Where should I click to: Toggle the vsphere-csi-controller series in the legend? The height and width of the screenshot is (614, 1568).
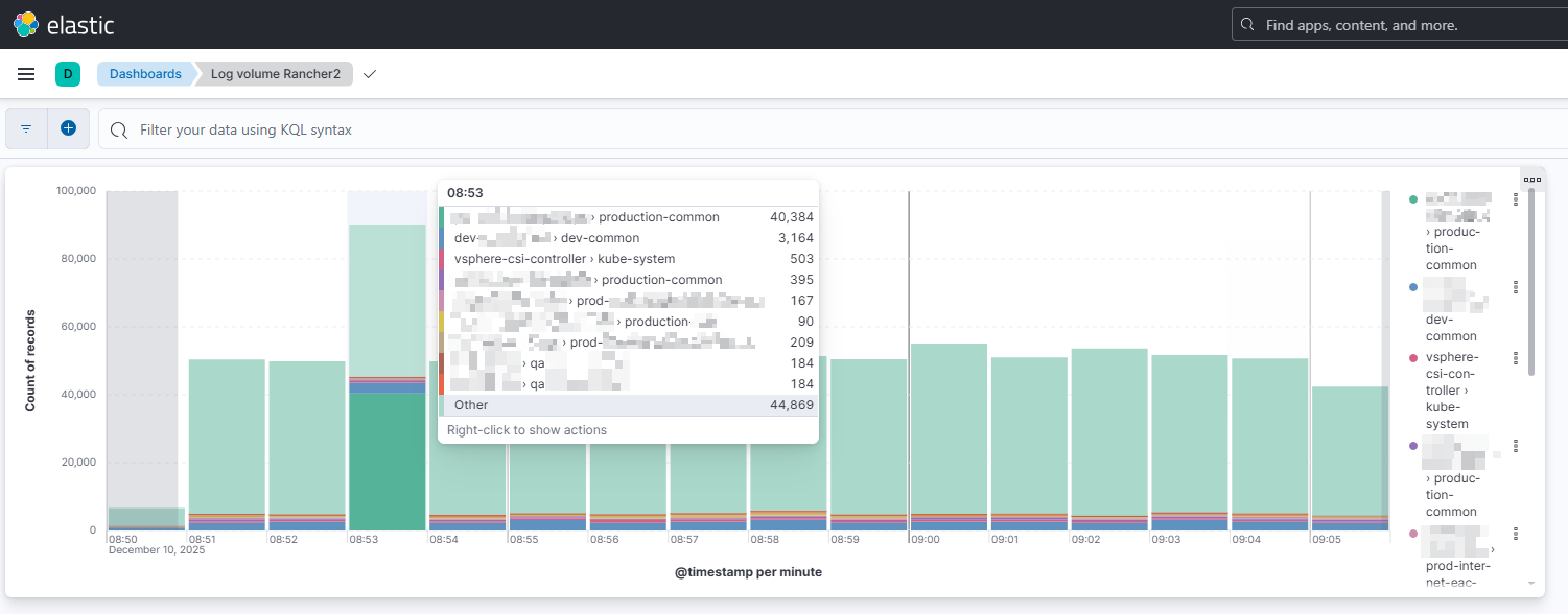[1452, 390]
